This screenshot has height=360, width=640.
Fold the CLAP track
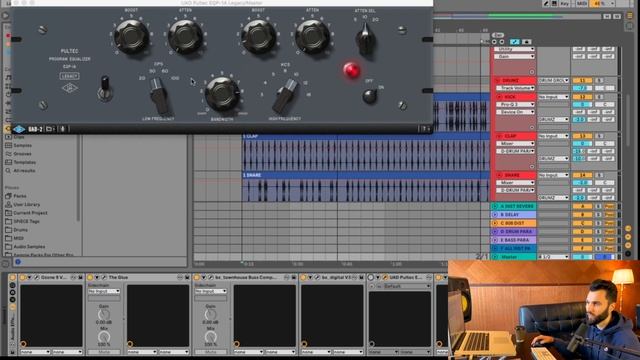[x=499, y=136]
